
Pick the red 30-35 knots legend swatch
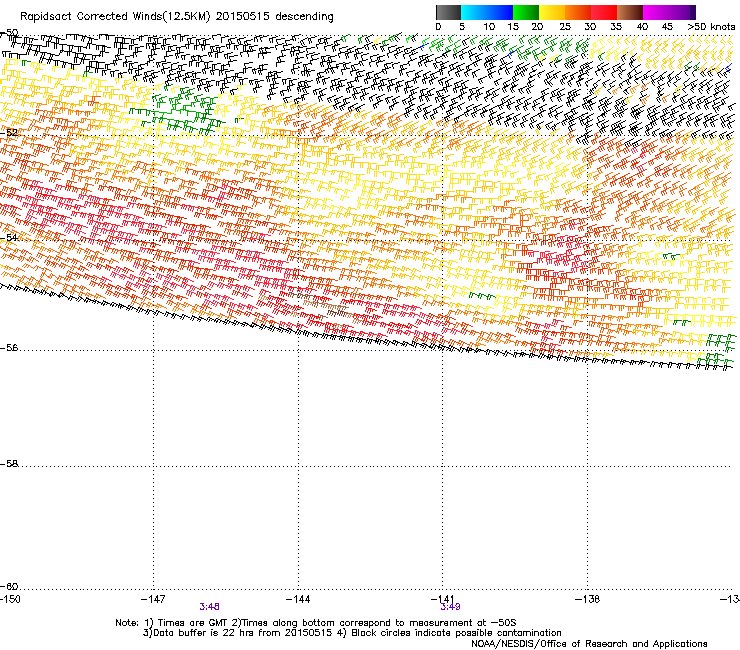[604, 12]
